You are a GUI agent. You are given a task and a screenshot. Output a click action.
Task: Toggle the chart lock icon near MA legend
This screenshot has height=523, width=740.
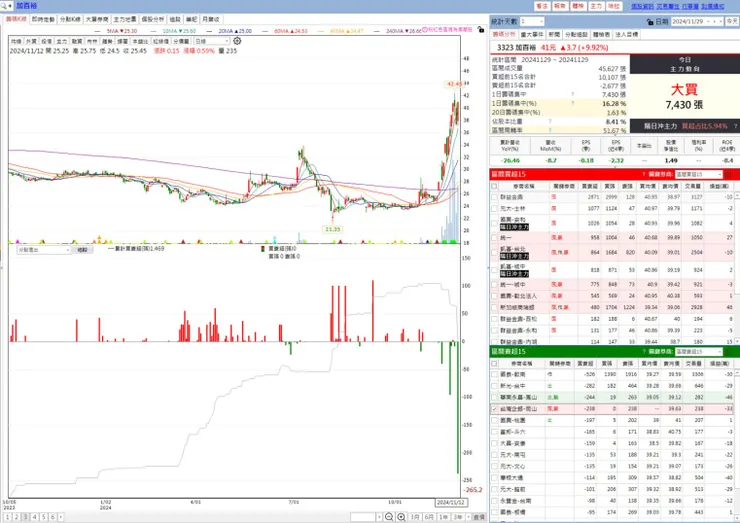click(x=480, y=29)
